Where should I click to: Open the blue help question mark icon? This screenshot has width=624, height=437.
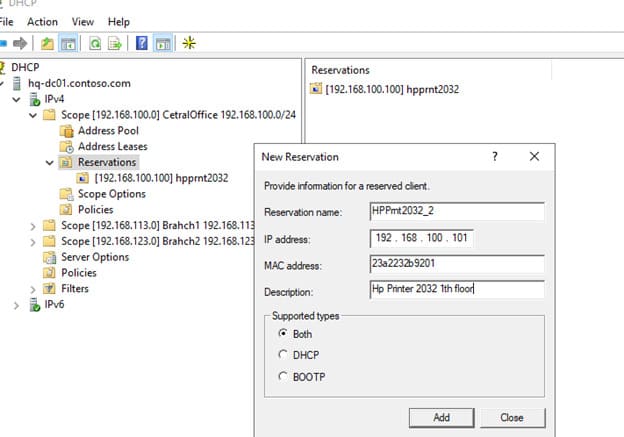pyautogui.click(x=142, y=44)
